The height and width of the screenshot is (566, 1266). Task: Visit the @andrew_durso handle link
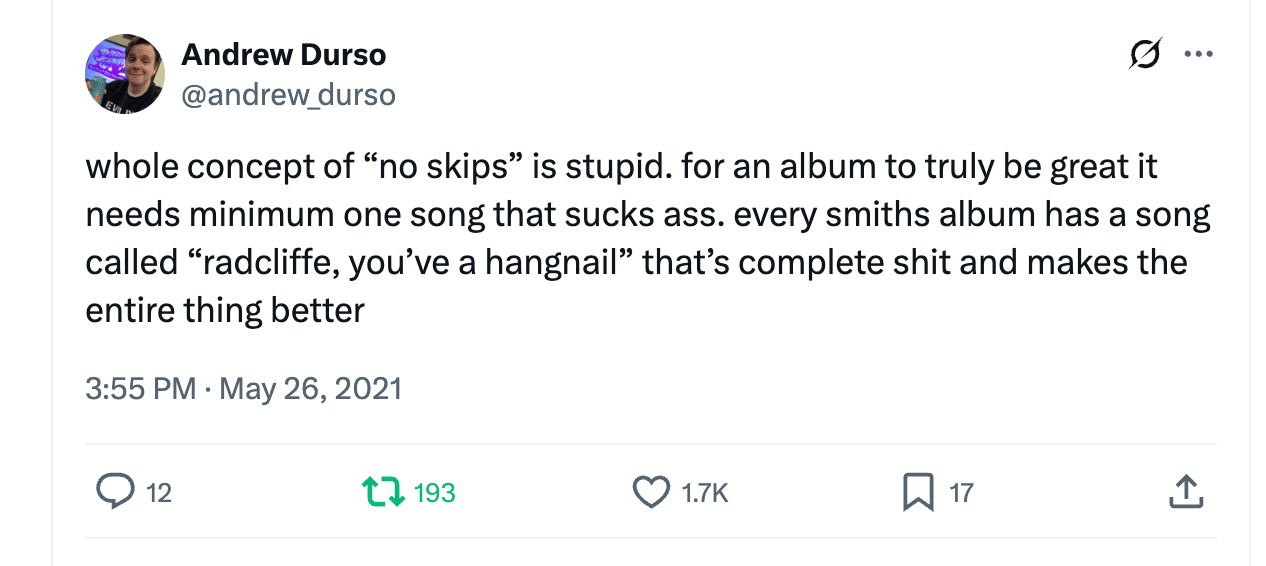coord(288,95)
